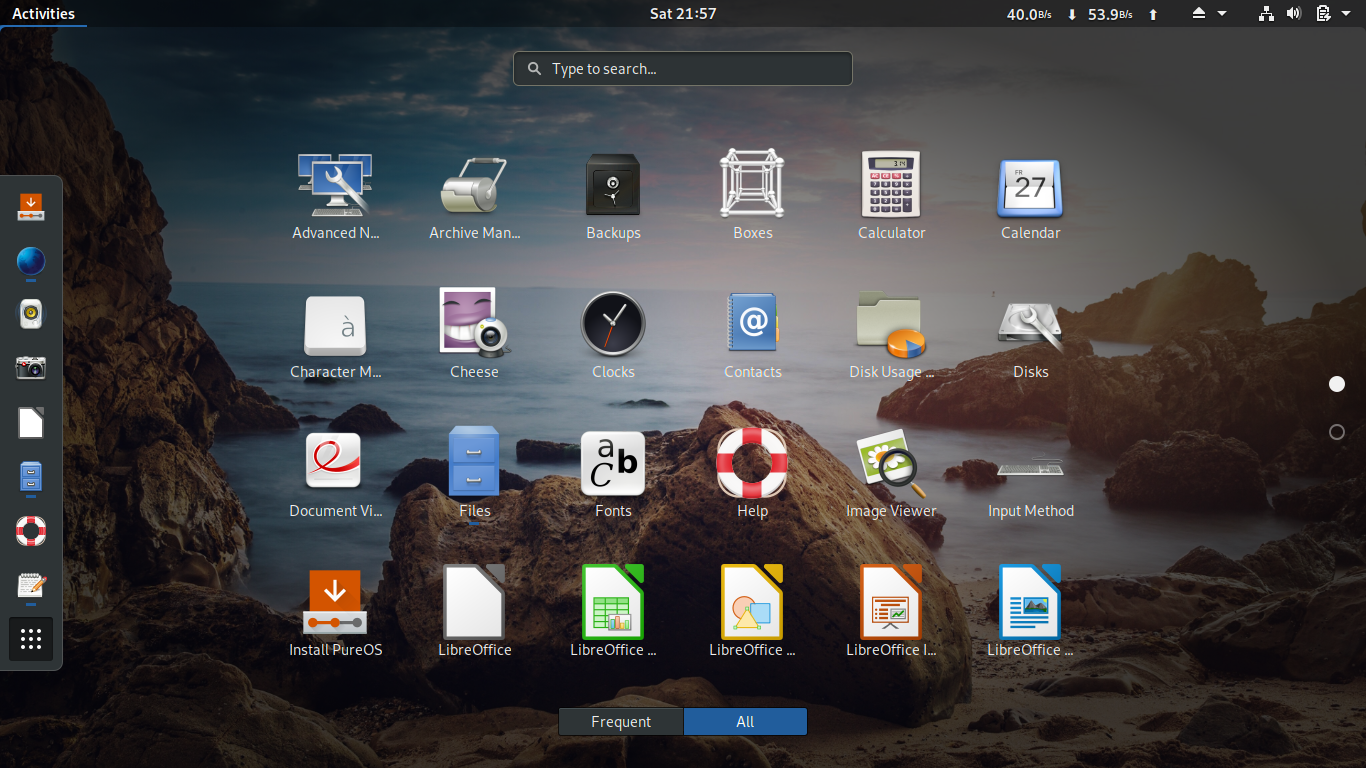Image resolution: width=1366 pixels, height=768 pixels.
Task: Open the Activities menu
Action: coord(44,13)
